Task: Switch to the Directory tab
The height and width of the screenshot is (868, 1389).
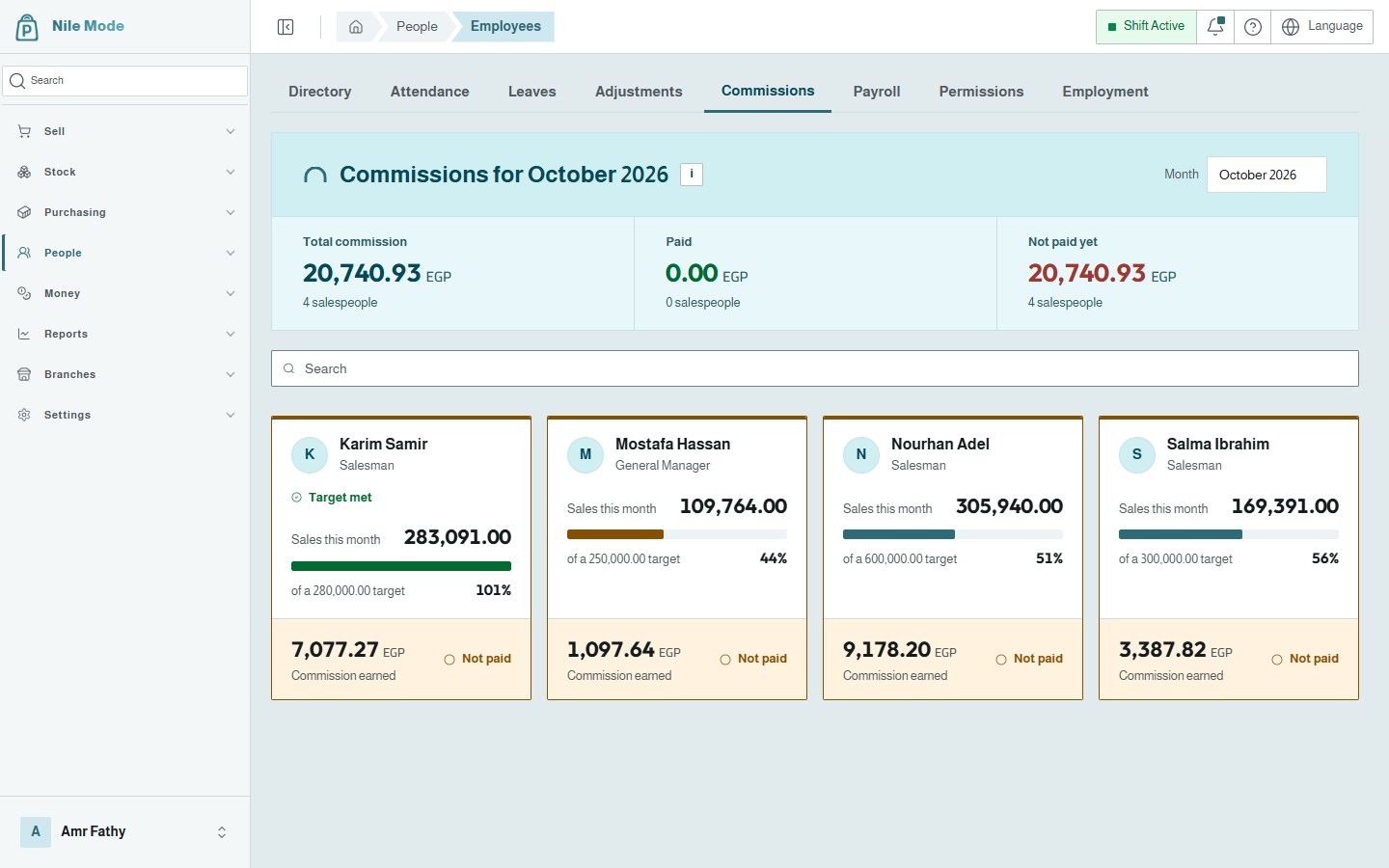Action: [320, 92]
